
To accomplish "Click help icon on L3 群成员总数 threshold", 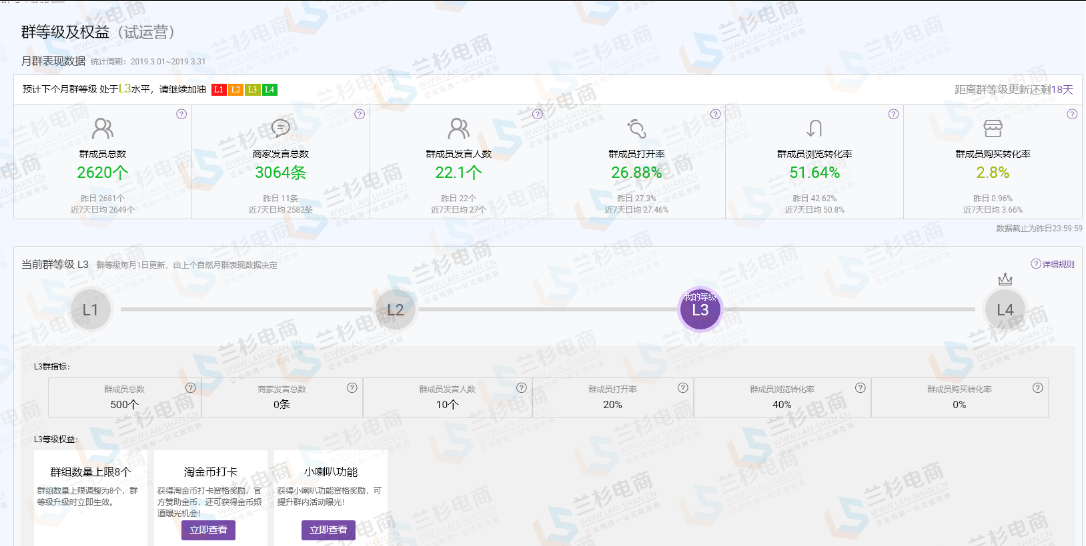I will pos(190,388).
